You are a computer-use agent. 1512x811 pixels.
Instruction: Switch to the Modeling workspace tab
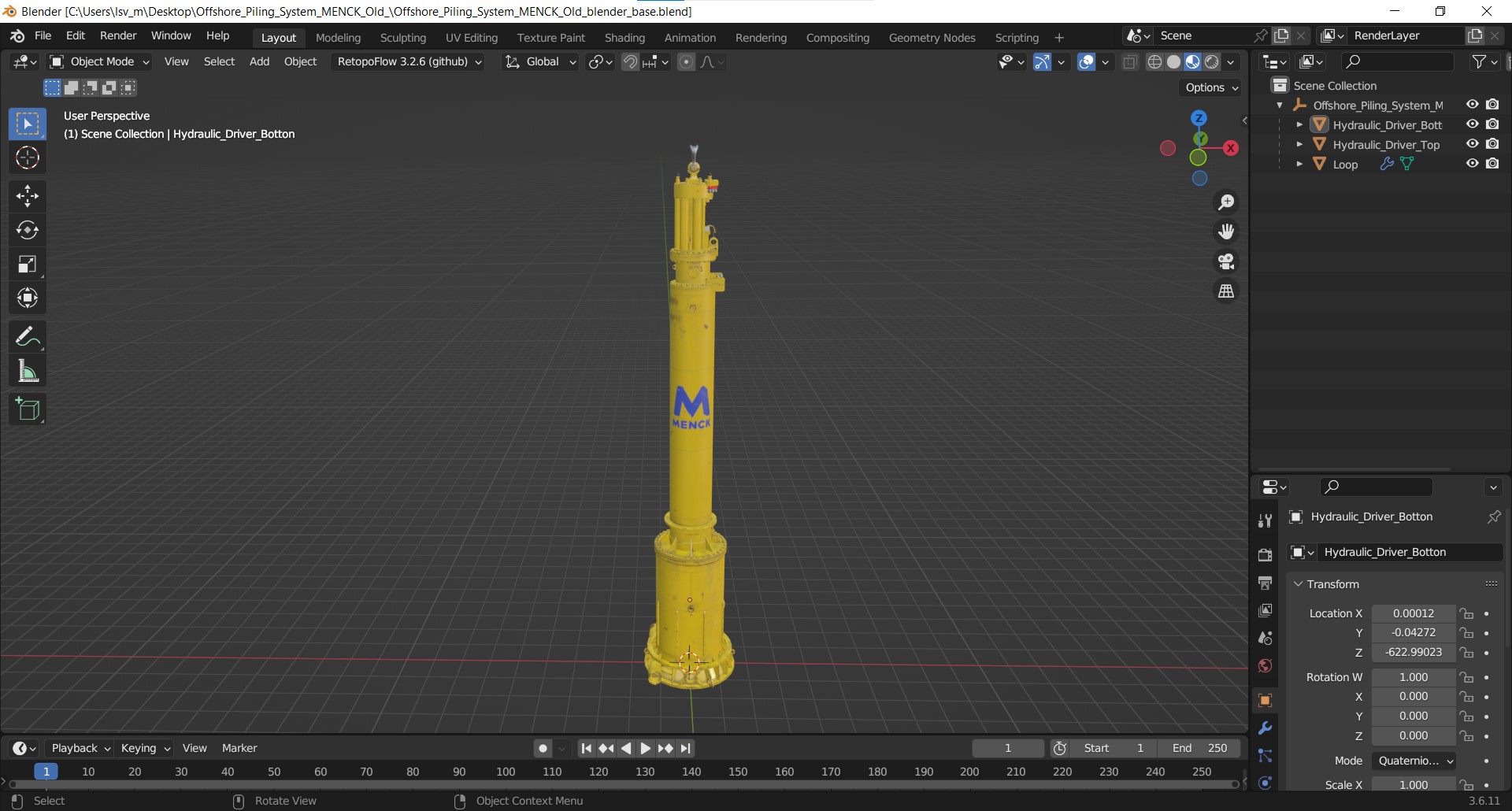338,38
